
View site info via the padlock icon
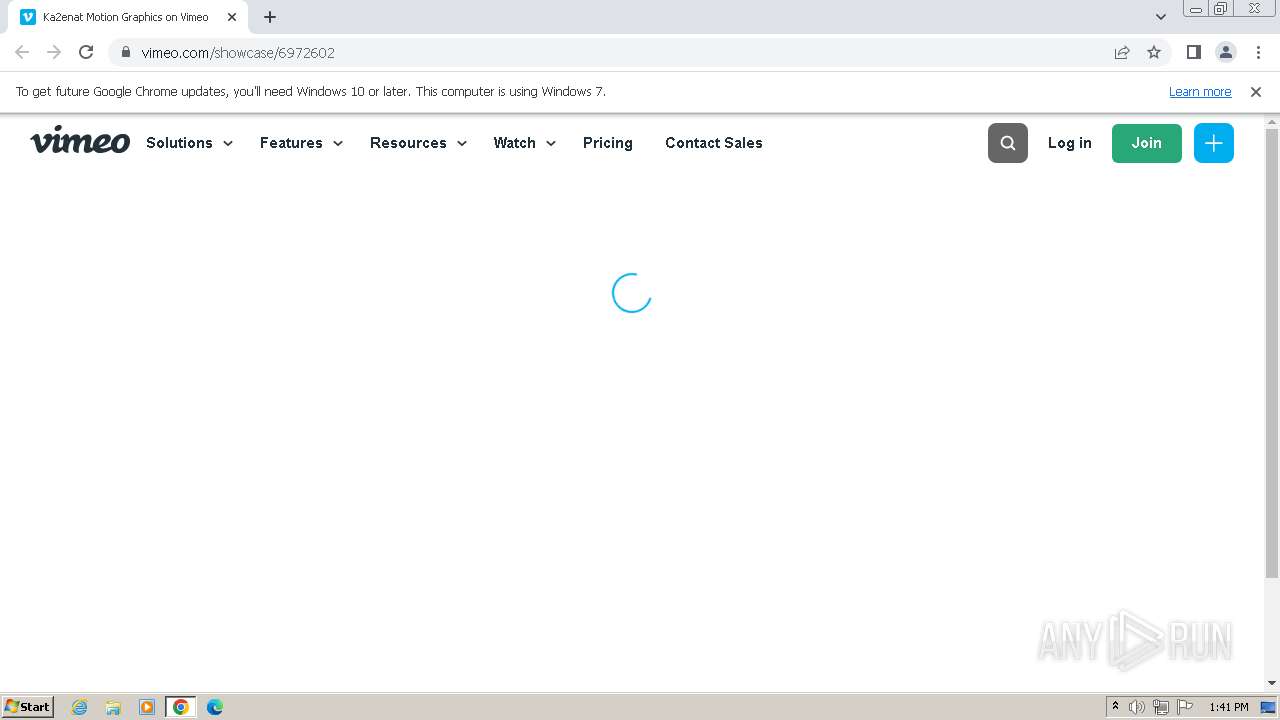[126, 52]
